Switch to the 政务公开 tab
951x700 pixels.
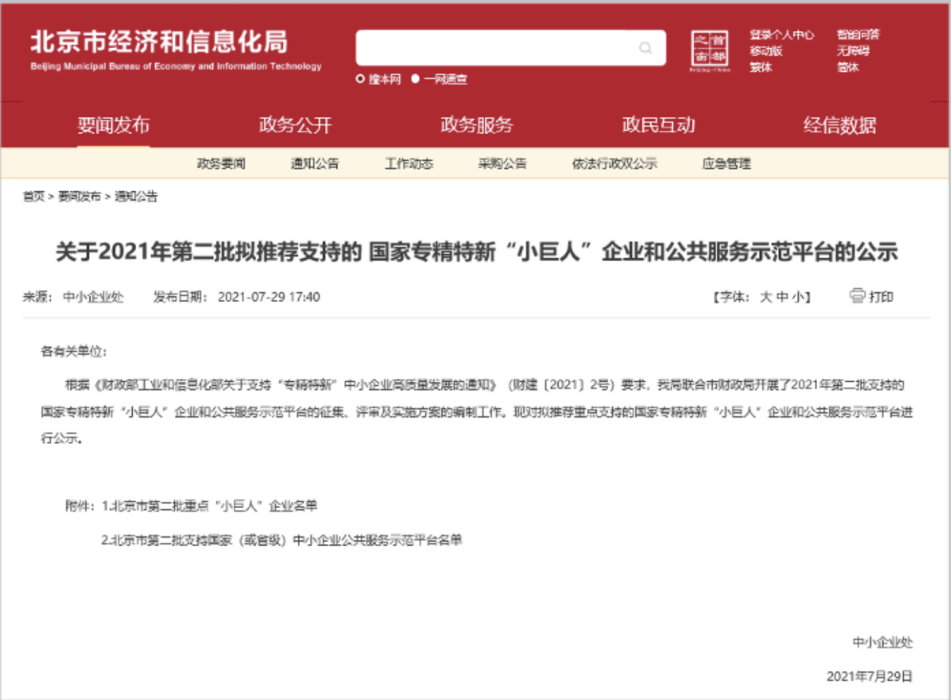(295, 125)
